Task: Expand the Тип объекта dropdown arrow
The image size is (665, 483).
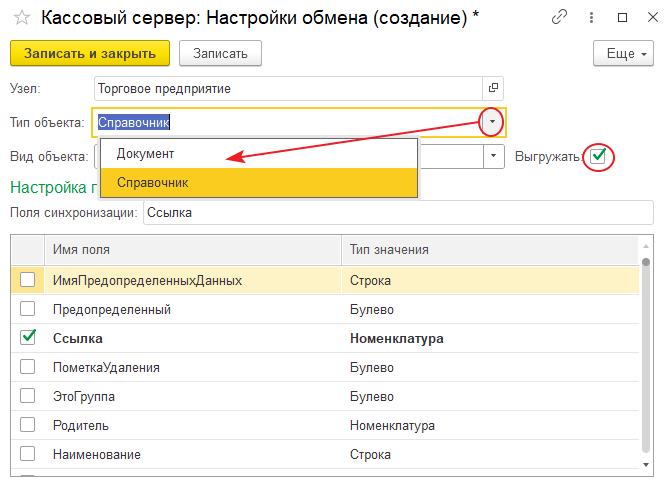Action: point(492,122)
